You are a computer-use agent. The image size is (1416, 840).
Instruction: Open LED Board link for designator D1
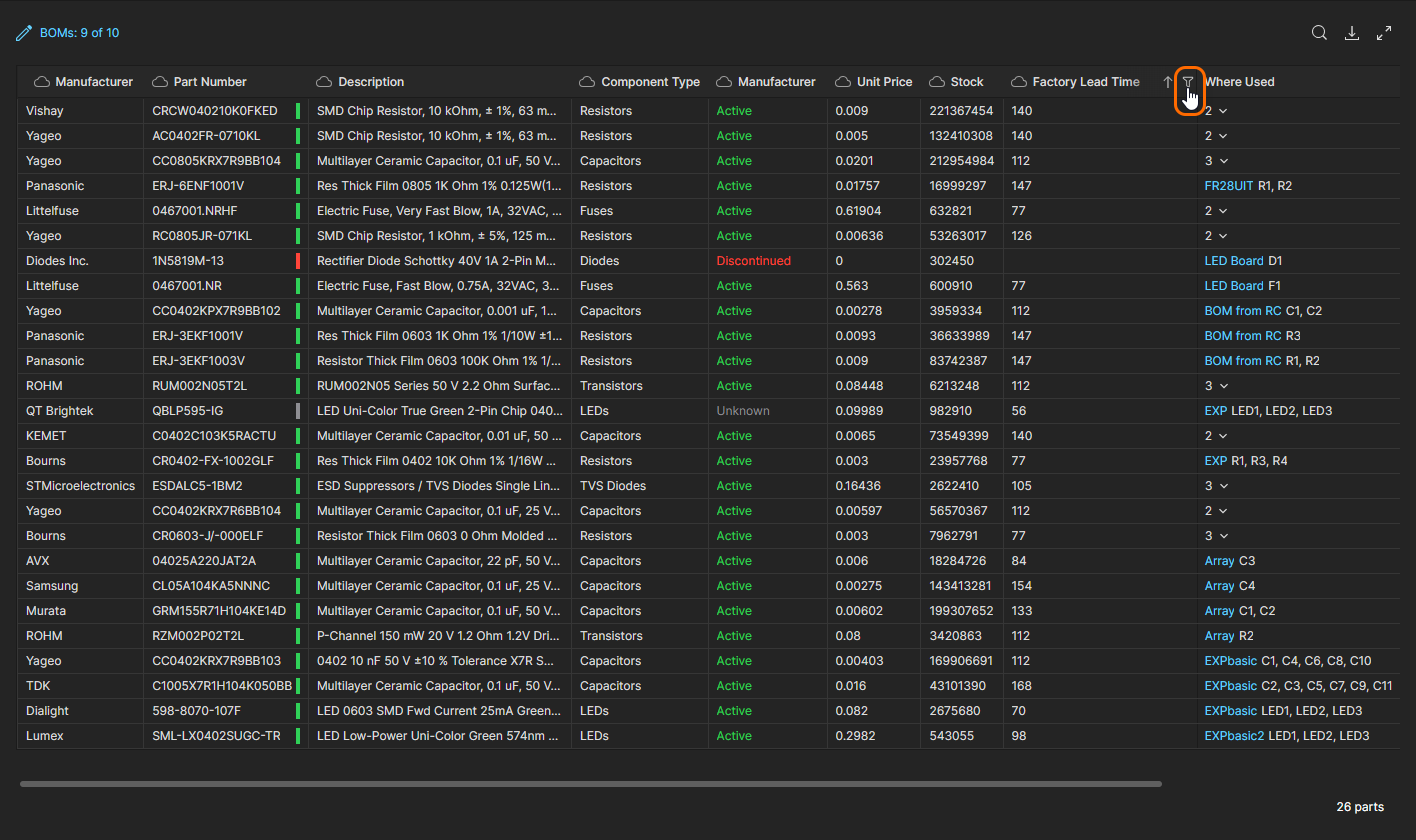[x=1234, y=261]
